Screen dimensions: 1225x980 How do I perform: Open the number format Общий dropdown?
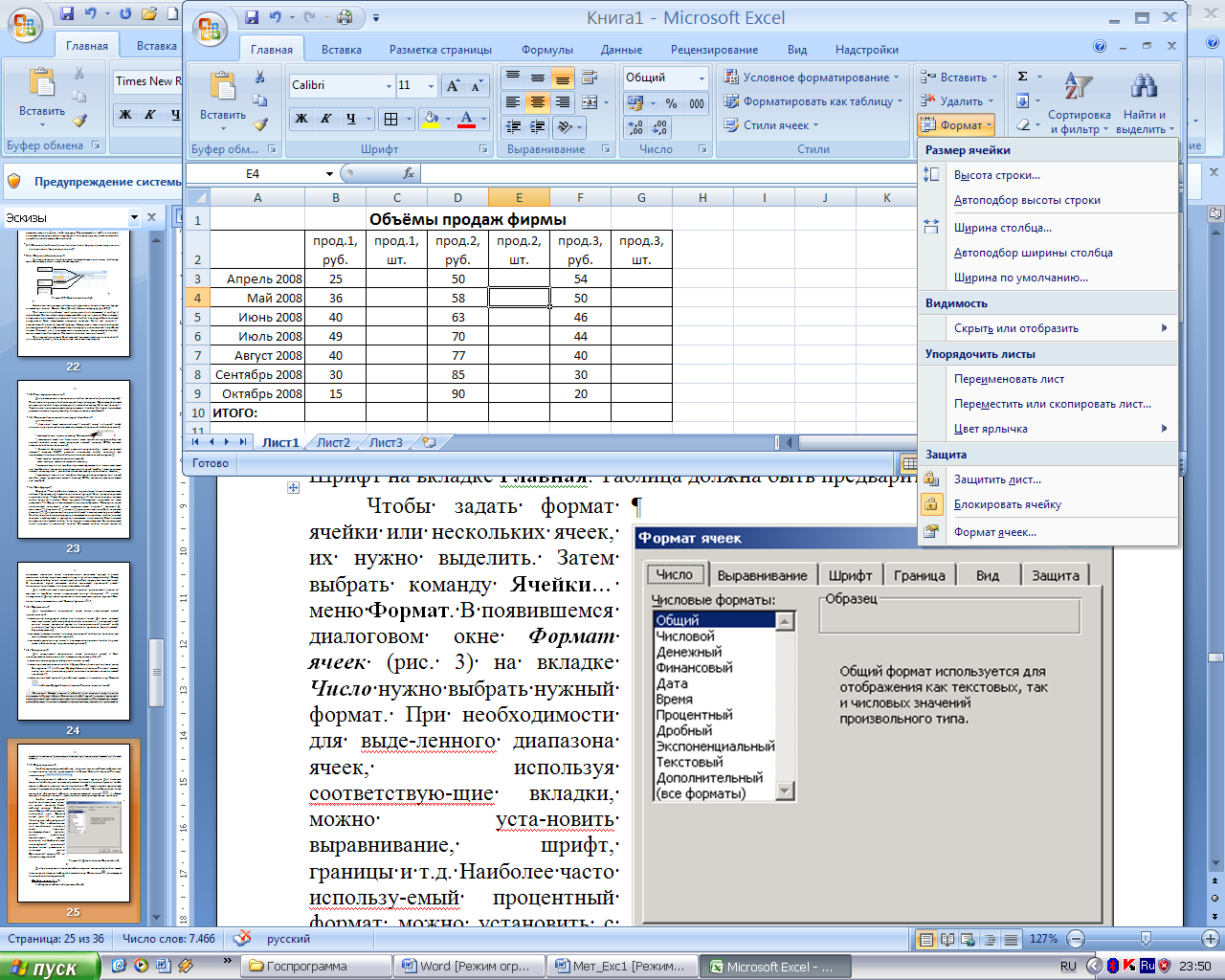(702, 78)
